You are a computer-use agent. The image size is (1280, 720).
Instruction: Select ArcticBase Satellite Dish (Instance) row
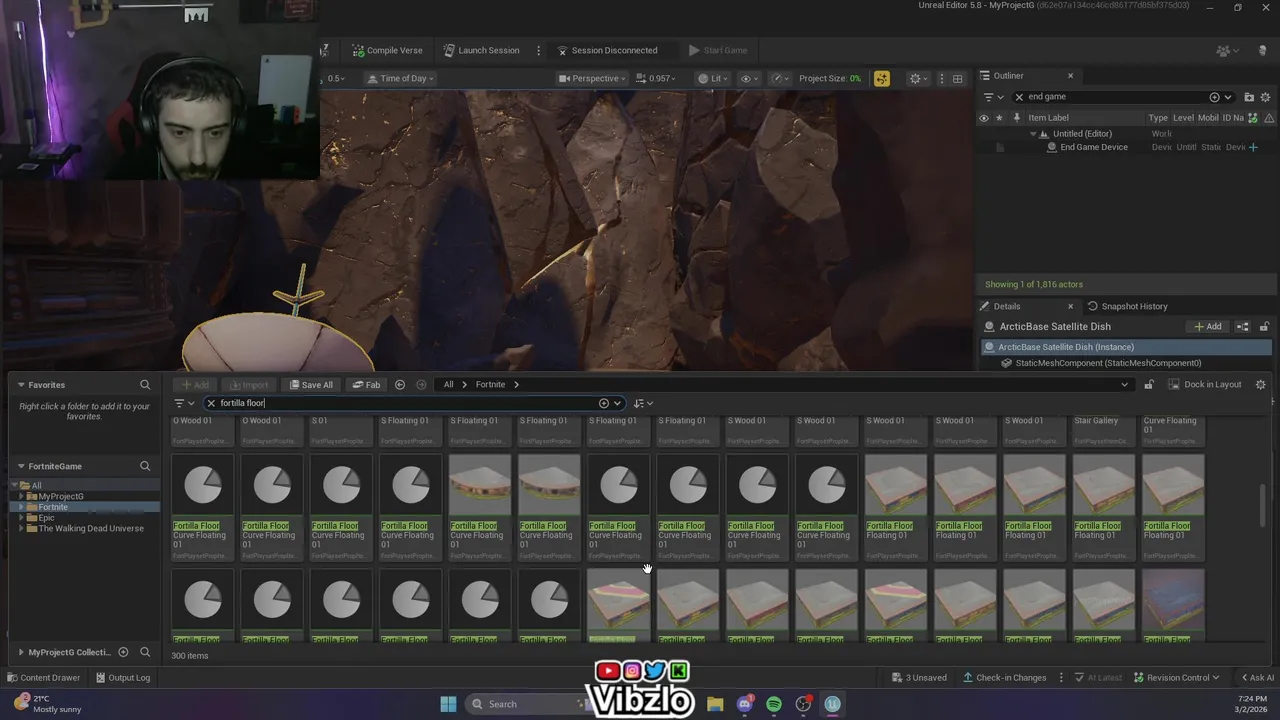coord(1126,347)
